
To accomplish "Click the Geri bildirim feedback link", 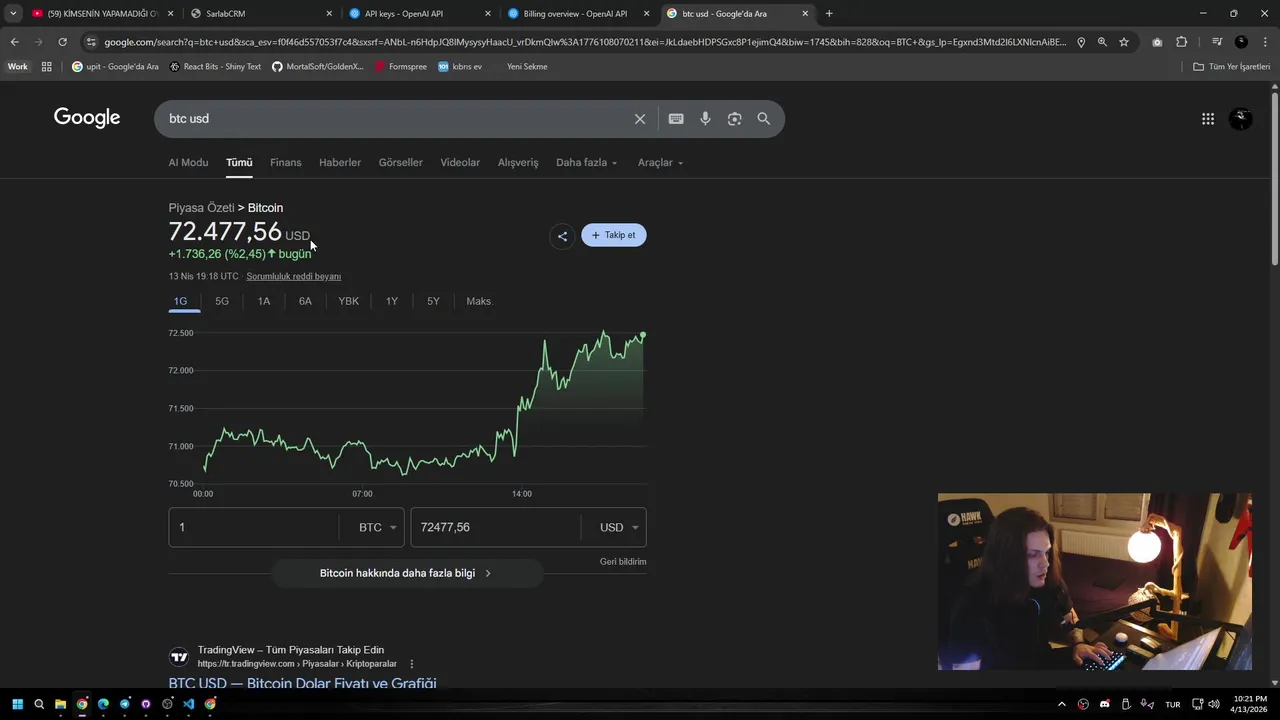I will pyautogui.click(x=623, y=562).
